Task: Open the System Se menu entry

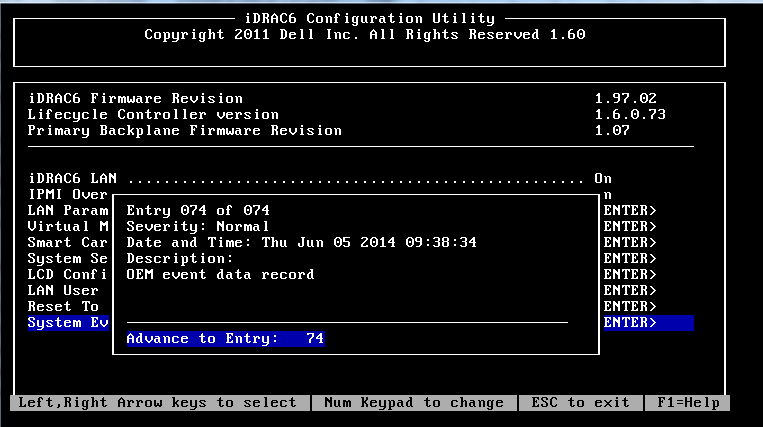Action: 68,259
